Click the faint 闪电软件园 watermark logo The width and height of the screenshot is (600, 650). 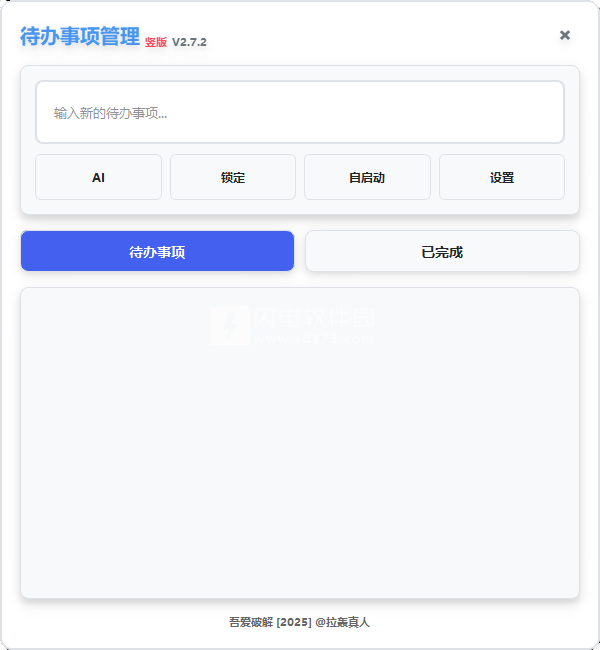click(230, 325)
